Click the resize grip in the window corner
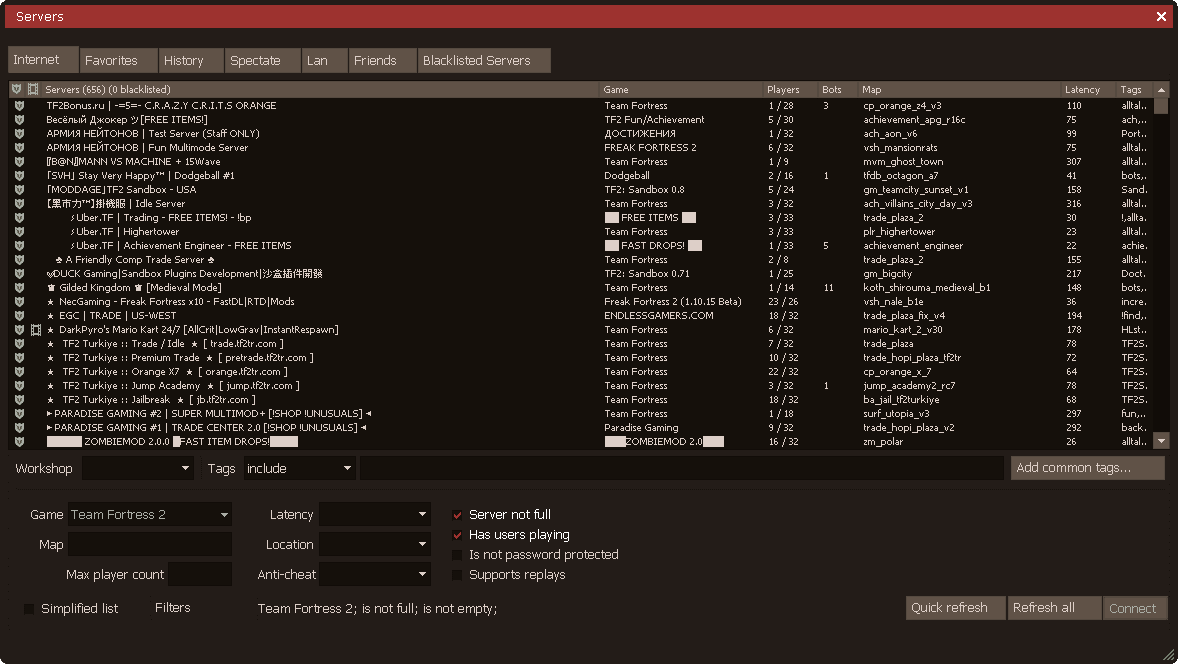Image resolution: width=1178 pixels, height=664 pixels. [x=1168, y=654]
